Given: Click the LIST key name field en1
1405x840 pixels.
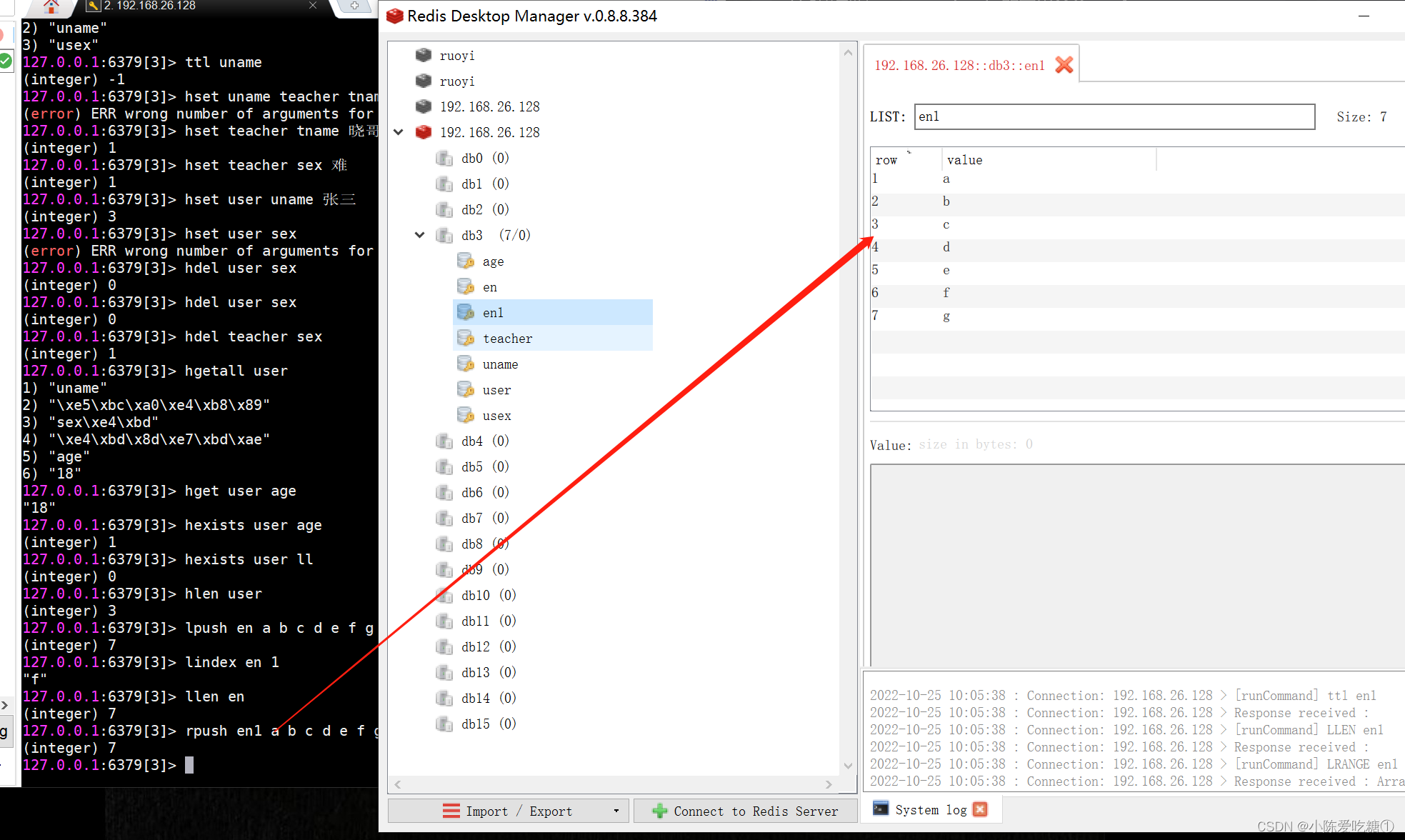Looking at the screenshot, I should (x=1114, y=116).
